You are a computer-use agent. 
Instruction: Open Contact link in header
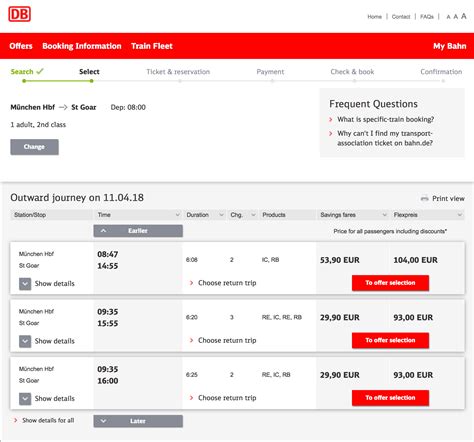401,17
